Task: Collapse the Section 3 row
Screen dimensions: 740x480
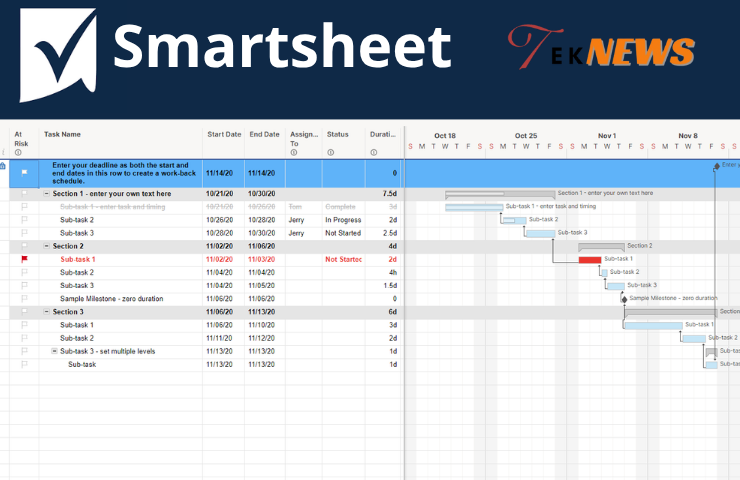Action: click(46, 312)
